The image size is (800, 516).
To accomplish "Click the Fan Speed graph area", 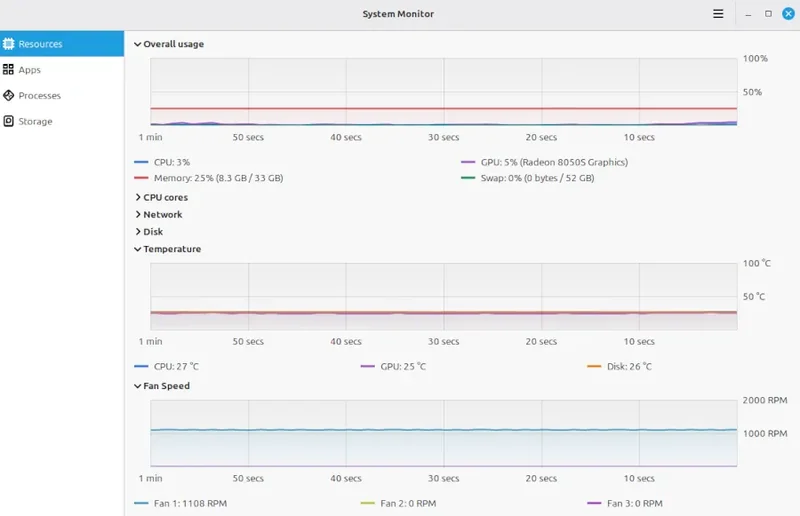I will 443,433.
